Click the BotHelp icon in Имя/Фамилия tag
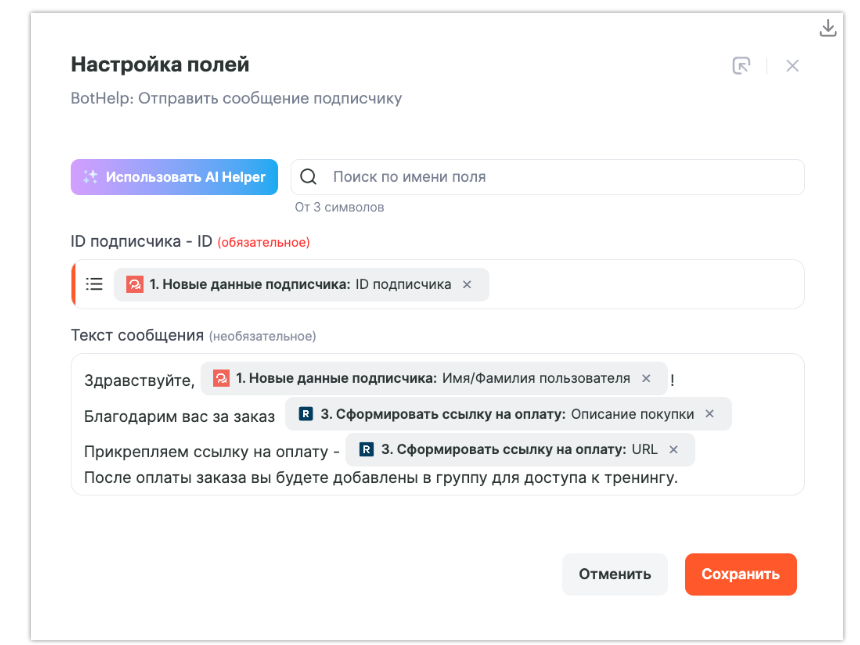Screen dimensions: 860x645 (x=221, y=379)
